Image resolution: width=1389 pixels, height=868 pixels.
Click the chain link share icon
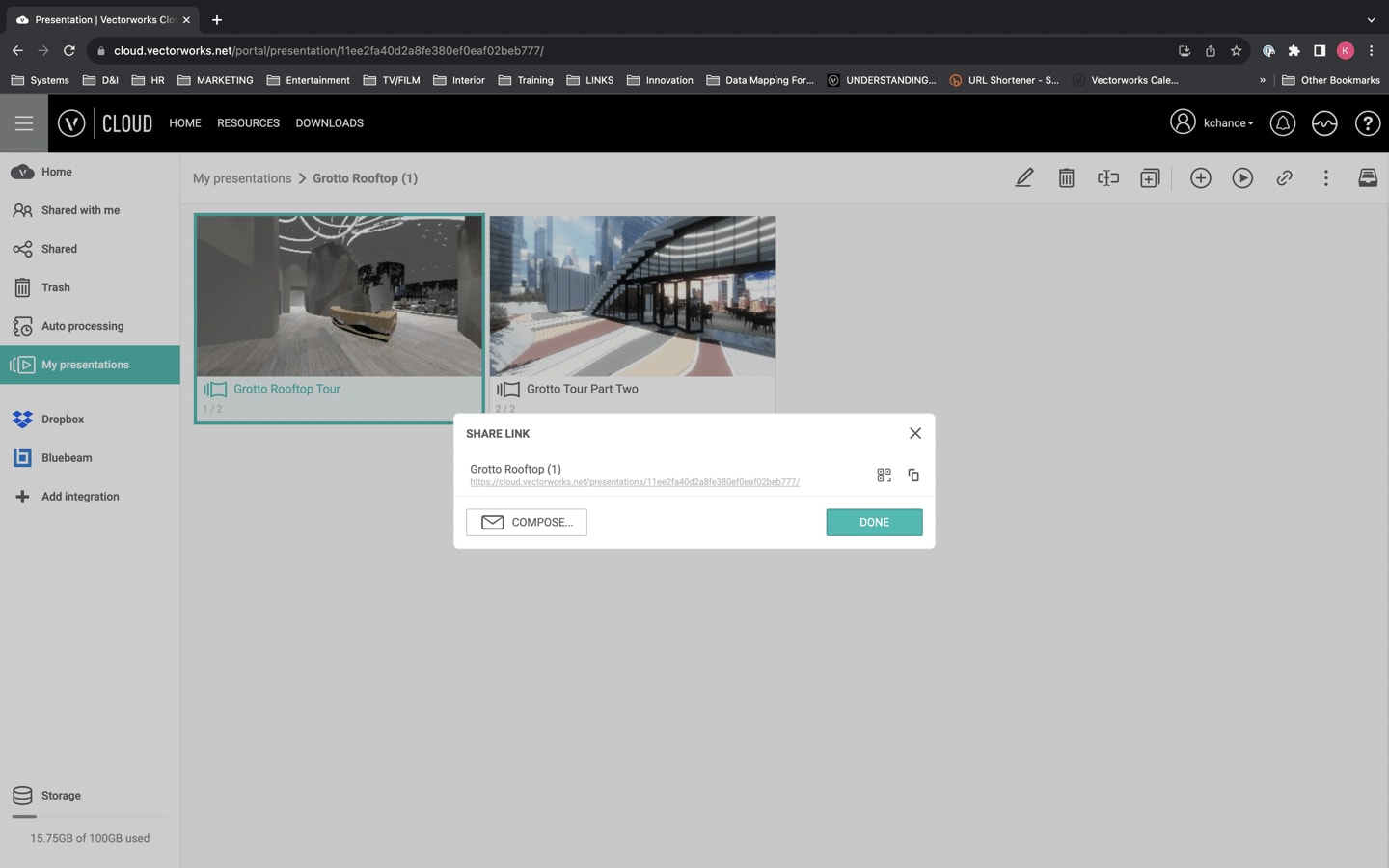[x=1284, y=178]
